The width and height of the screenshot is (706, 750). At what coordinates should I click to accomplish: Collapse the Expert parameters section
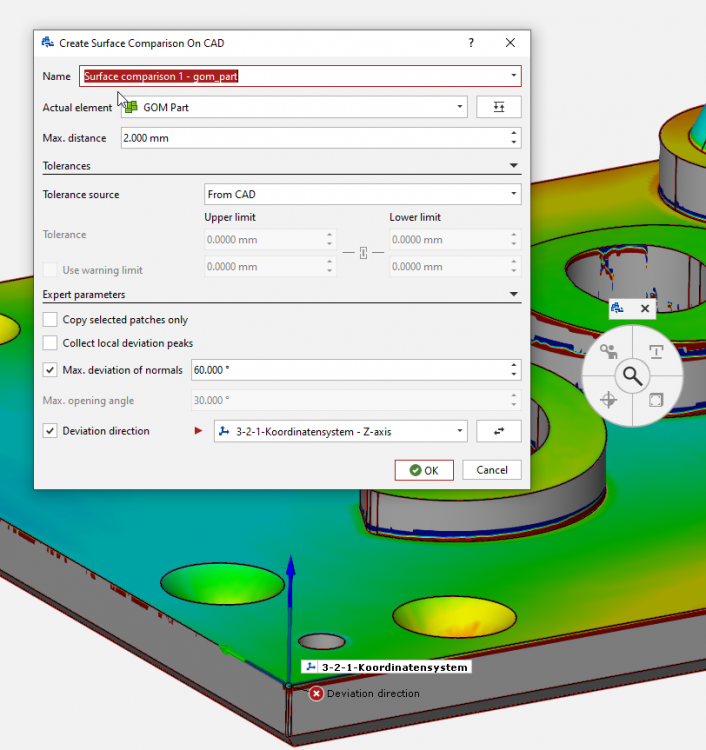pos(514,294)
